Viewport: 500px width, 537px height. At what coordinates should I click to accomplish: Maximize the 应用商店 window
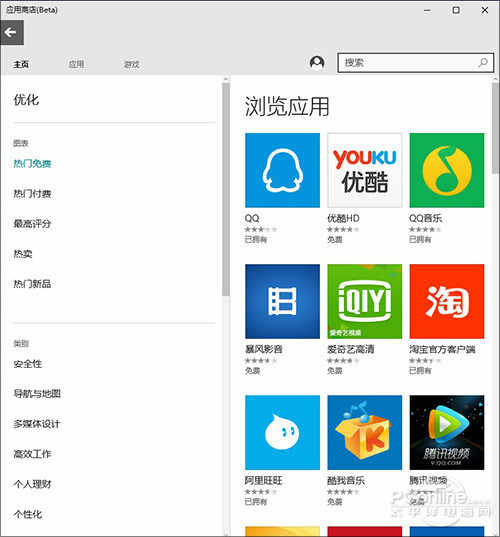pos(456,10)
